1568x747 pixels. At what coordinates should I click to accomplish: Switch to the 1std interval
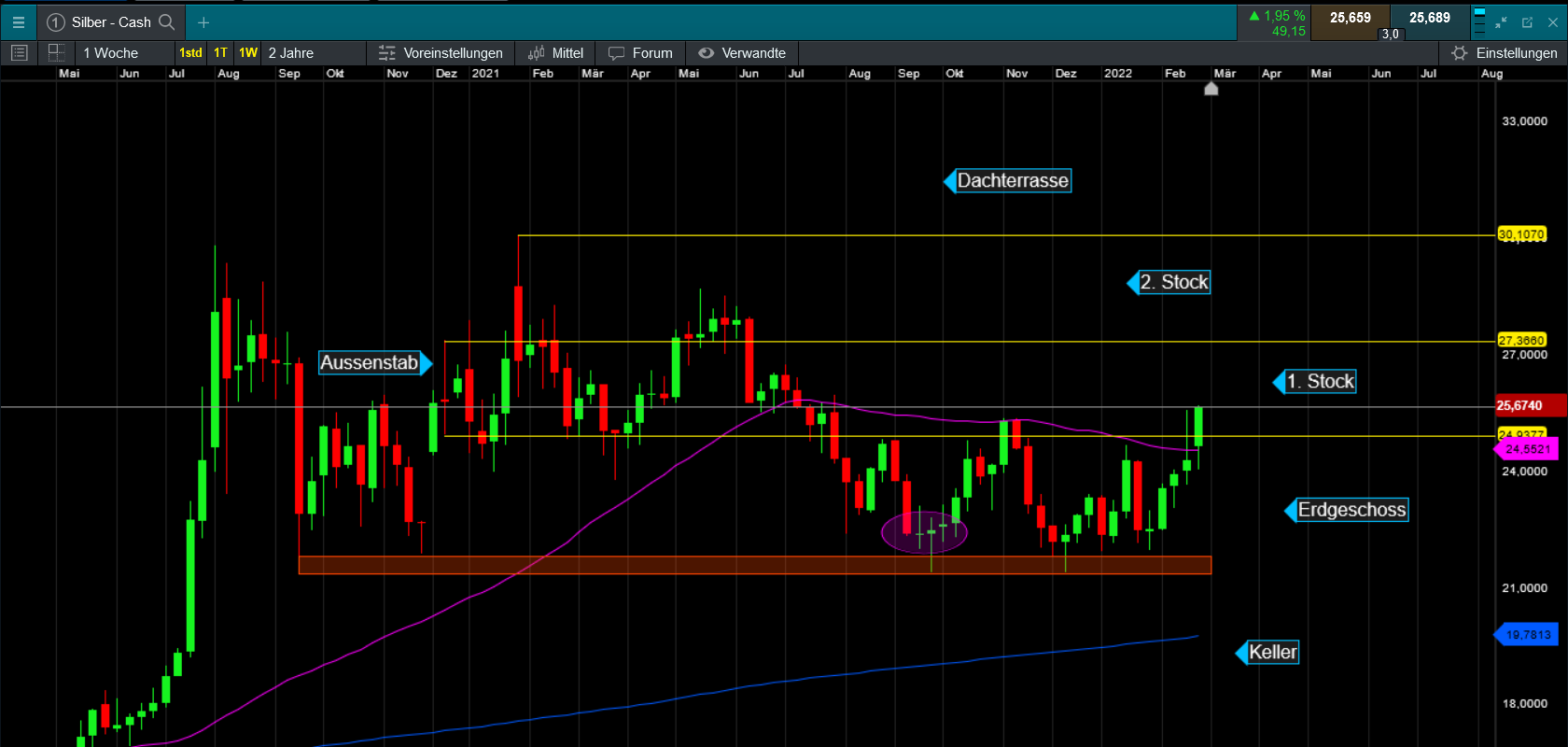click(190, 53)
